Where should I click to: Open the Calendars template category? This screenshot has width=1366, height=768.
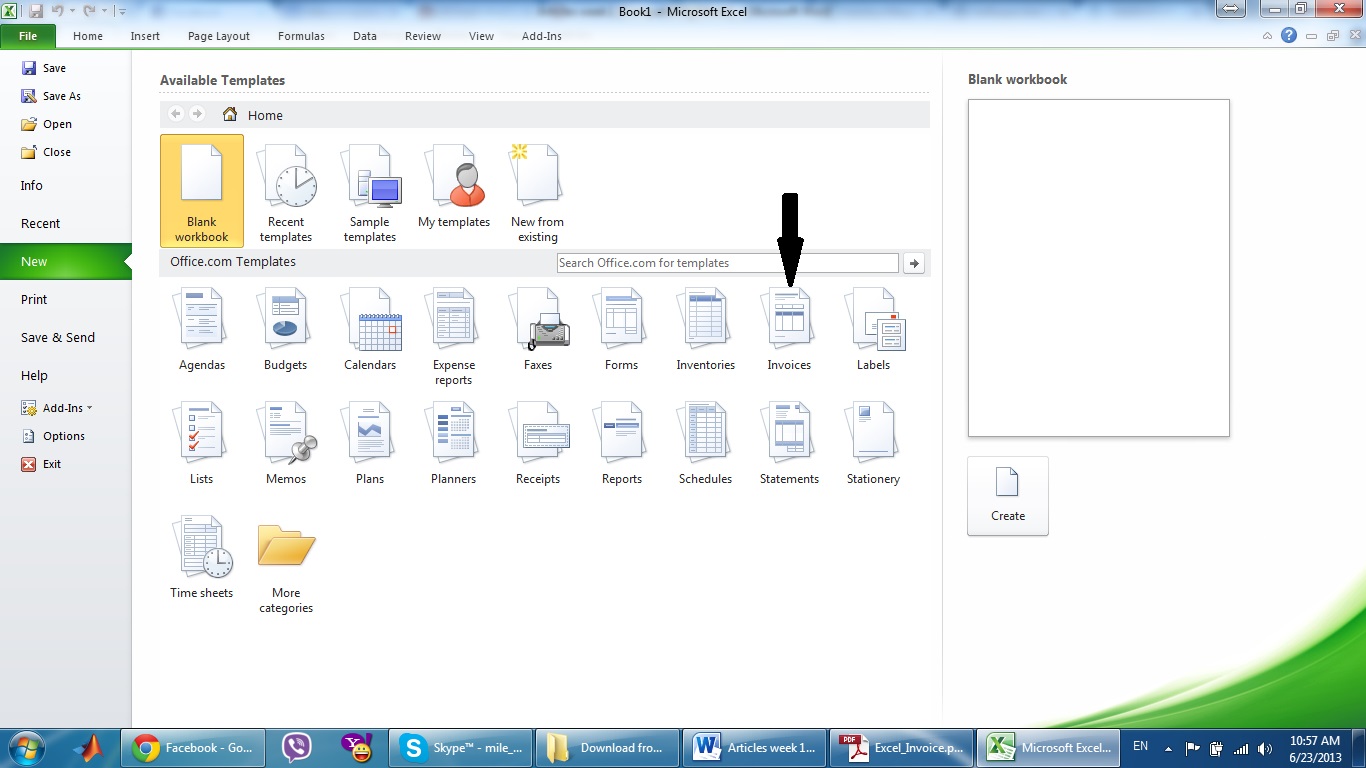(x=370, y=331)
